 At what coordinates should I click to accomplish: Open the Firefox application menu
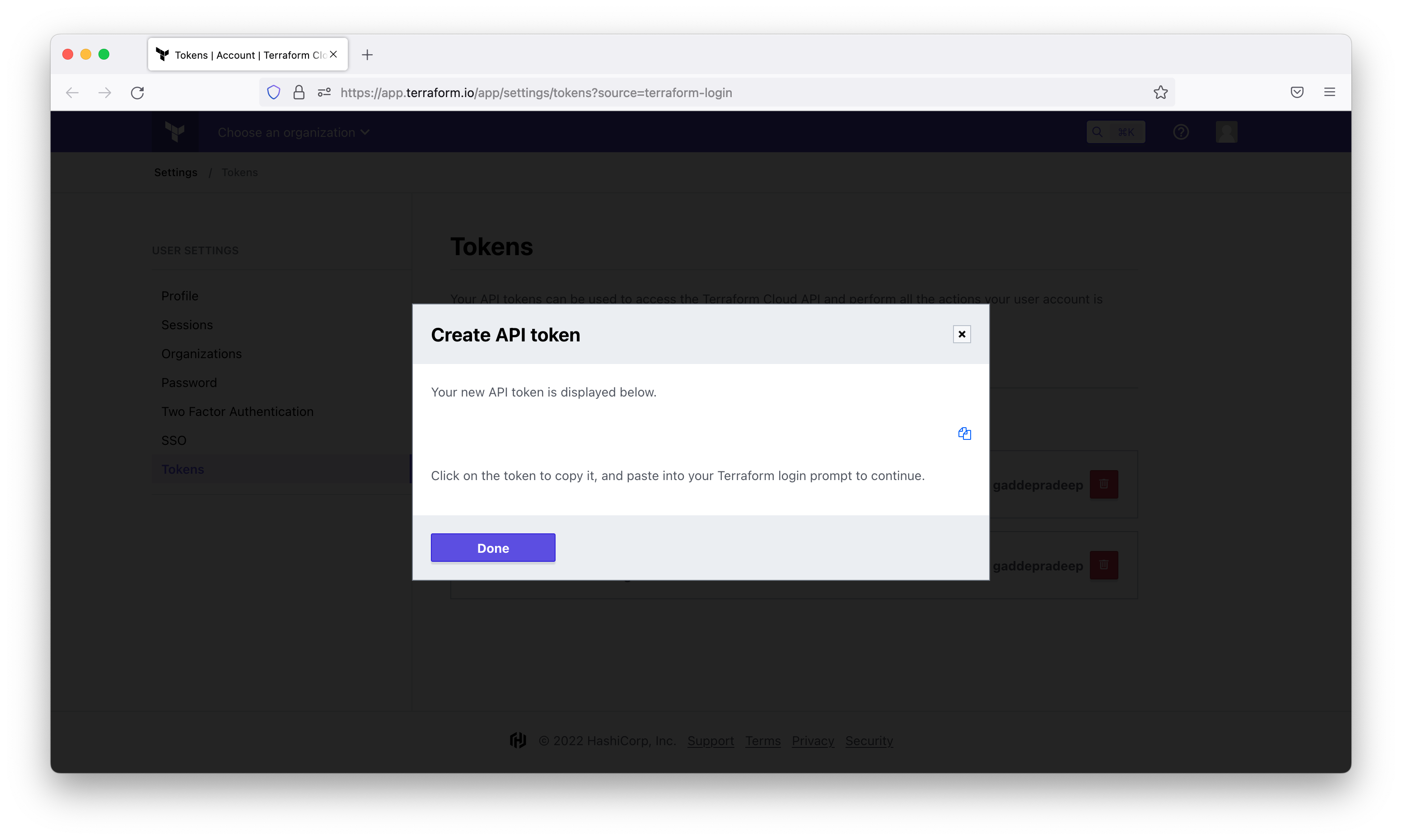pyautogui.click(x=1330, y=92)
